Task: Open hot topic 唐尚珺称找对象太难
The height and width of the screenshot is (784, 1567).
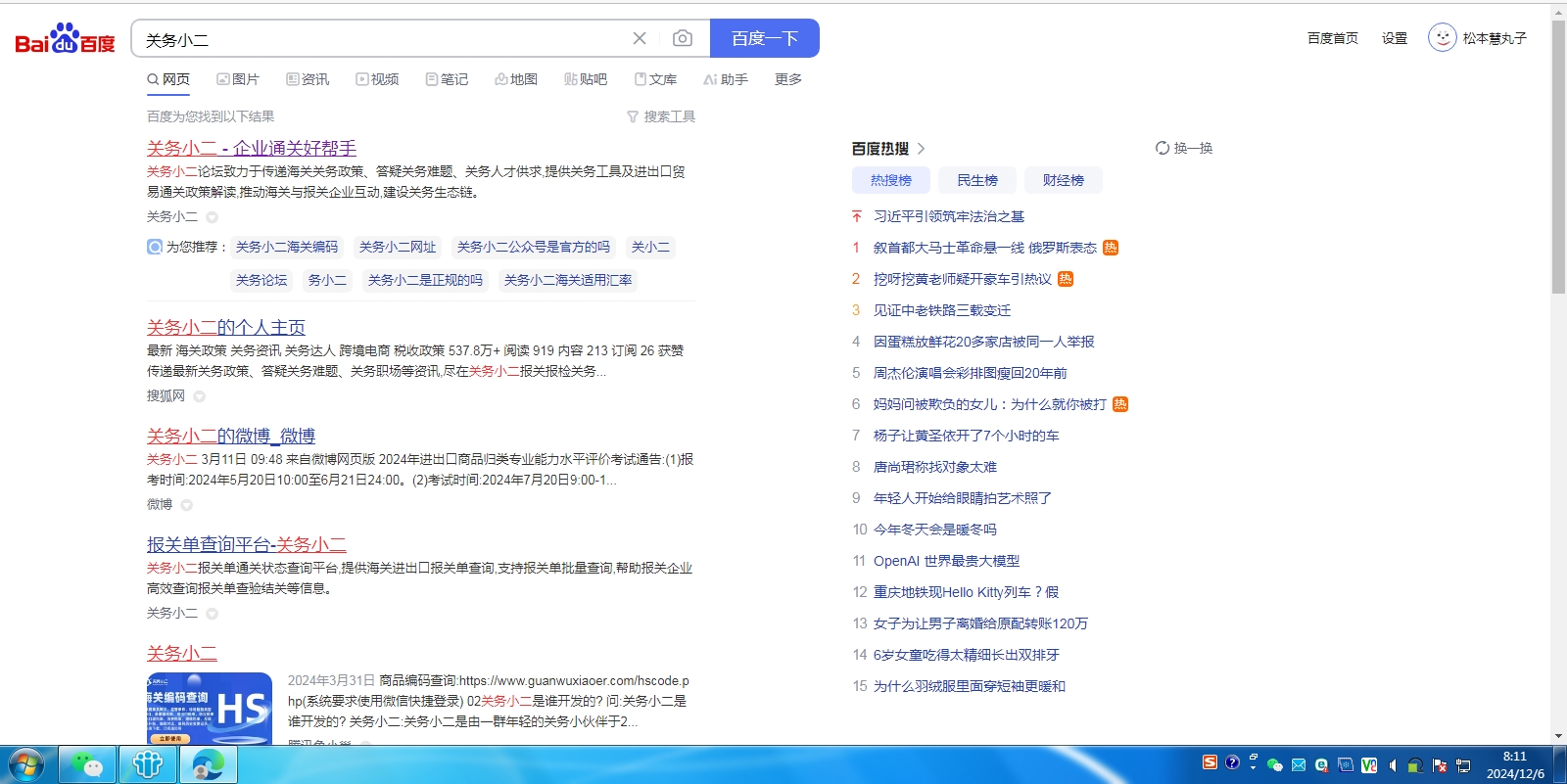Action: pos(935,467)
